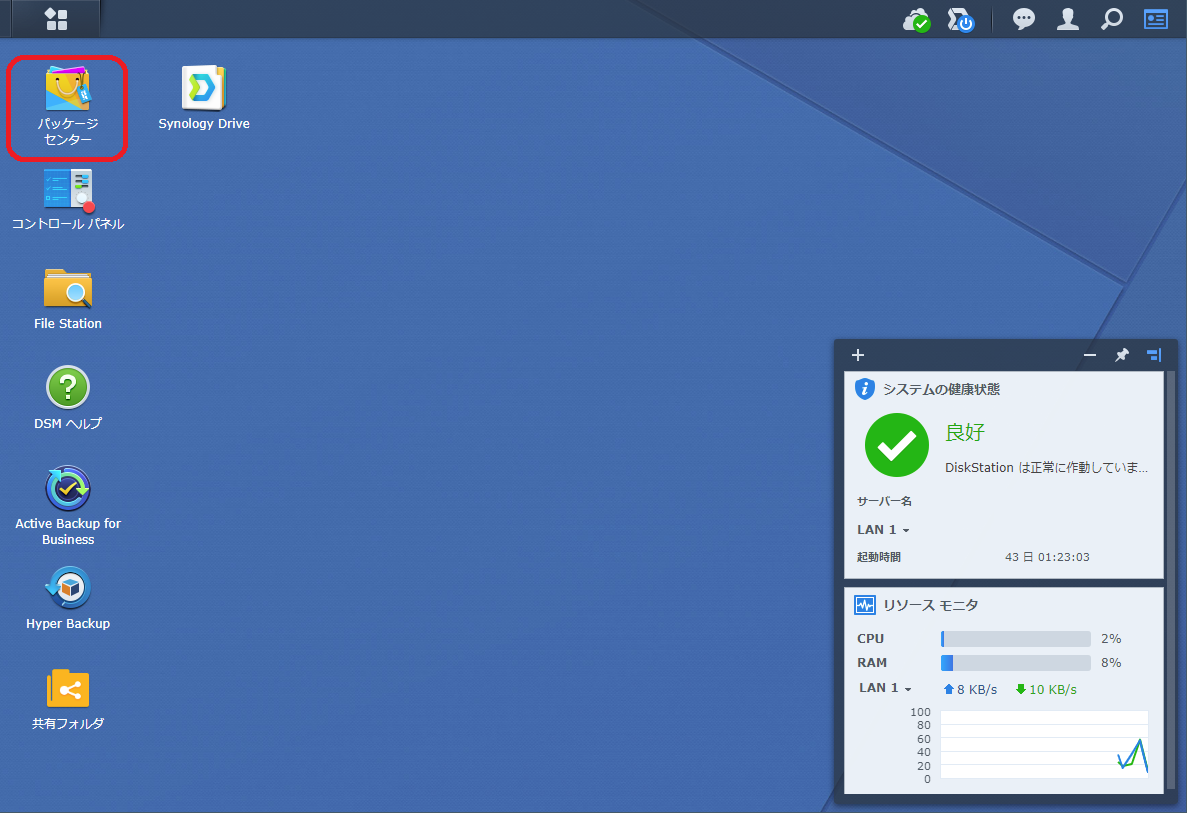Click the cloud sync status icon

tap(916, 20)
